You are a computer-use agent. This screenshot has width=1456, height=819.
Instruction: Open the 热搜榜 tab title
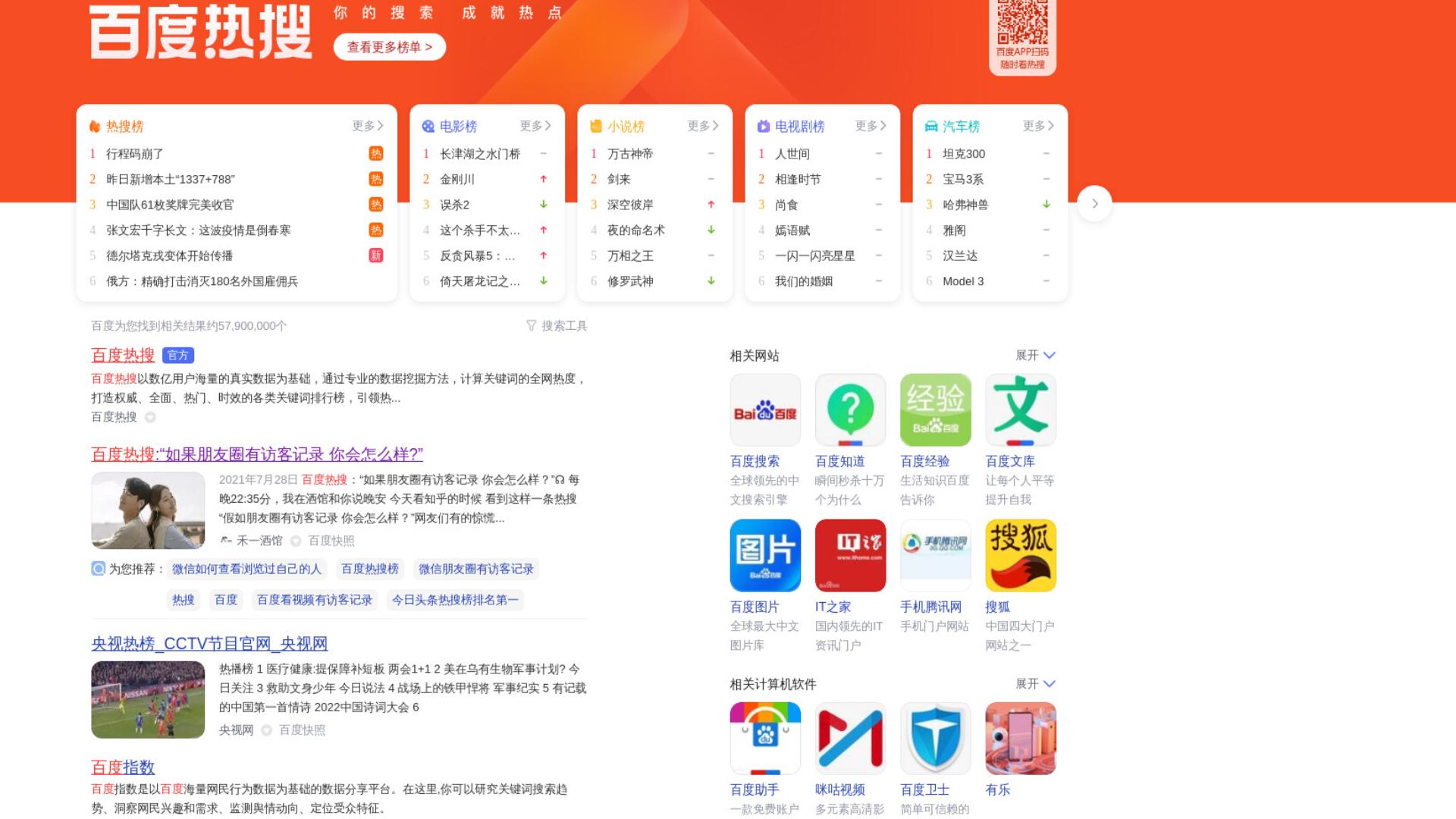point(125,127)
